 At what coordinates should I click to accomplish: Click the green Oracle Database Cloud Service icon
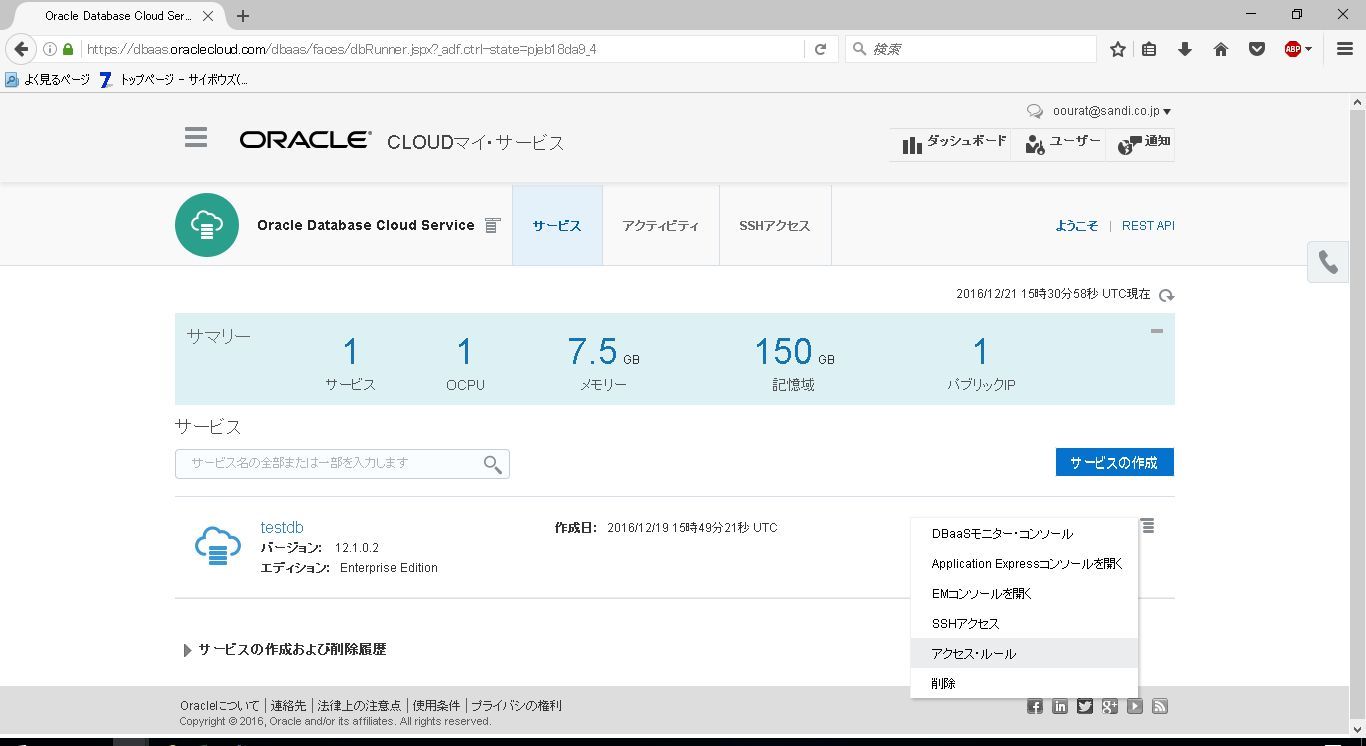[207, 225]
